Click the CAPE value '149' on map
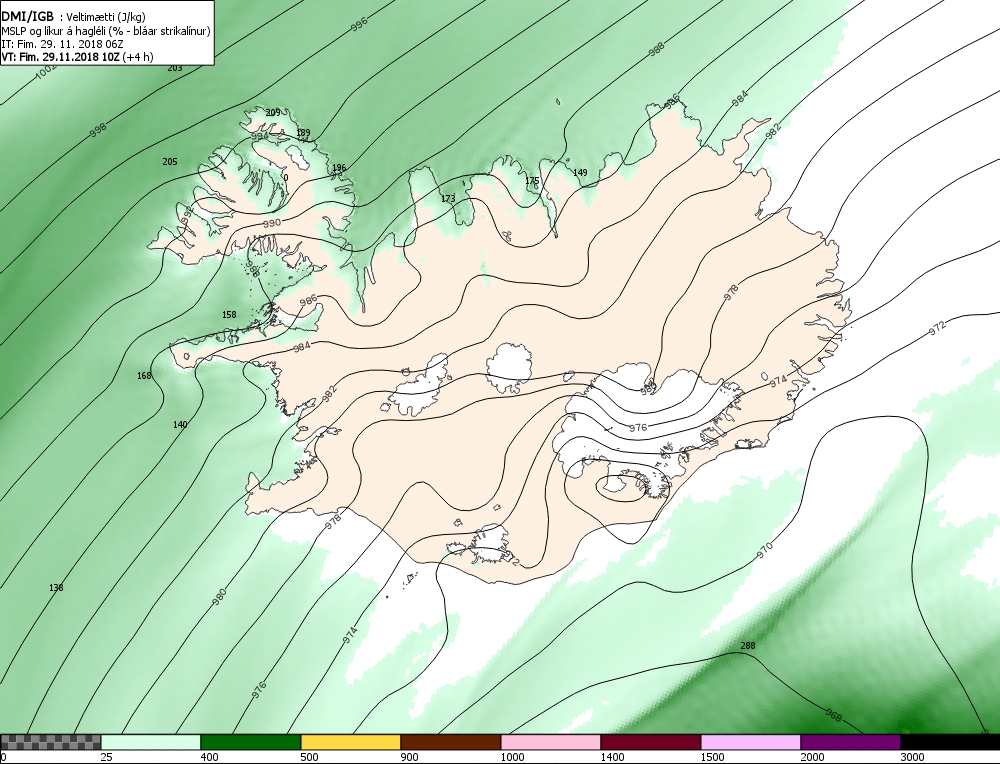The width and height of the screenshot is (1000, 764). [x=580, y=173]
